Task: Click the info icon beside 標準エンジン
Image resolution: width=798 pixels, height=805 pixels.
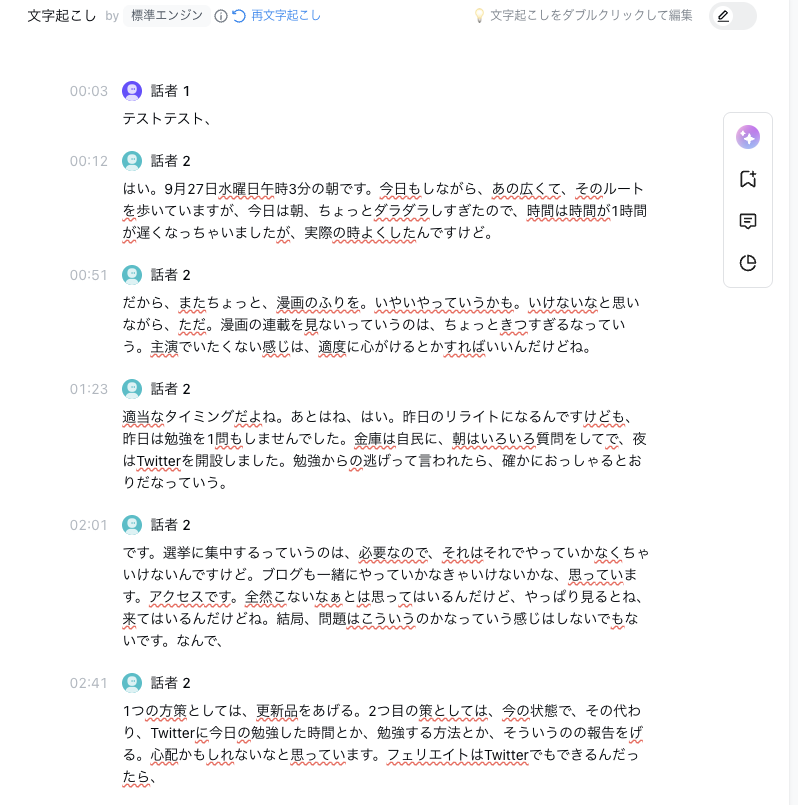Action: 221,16
